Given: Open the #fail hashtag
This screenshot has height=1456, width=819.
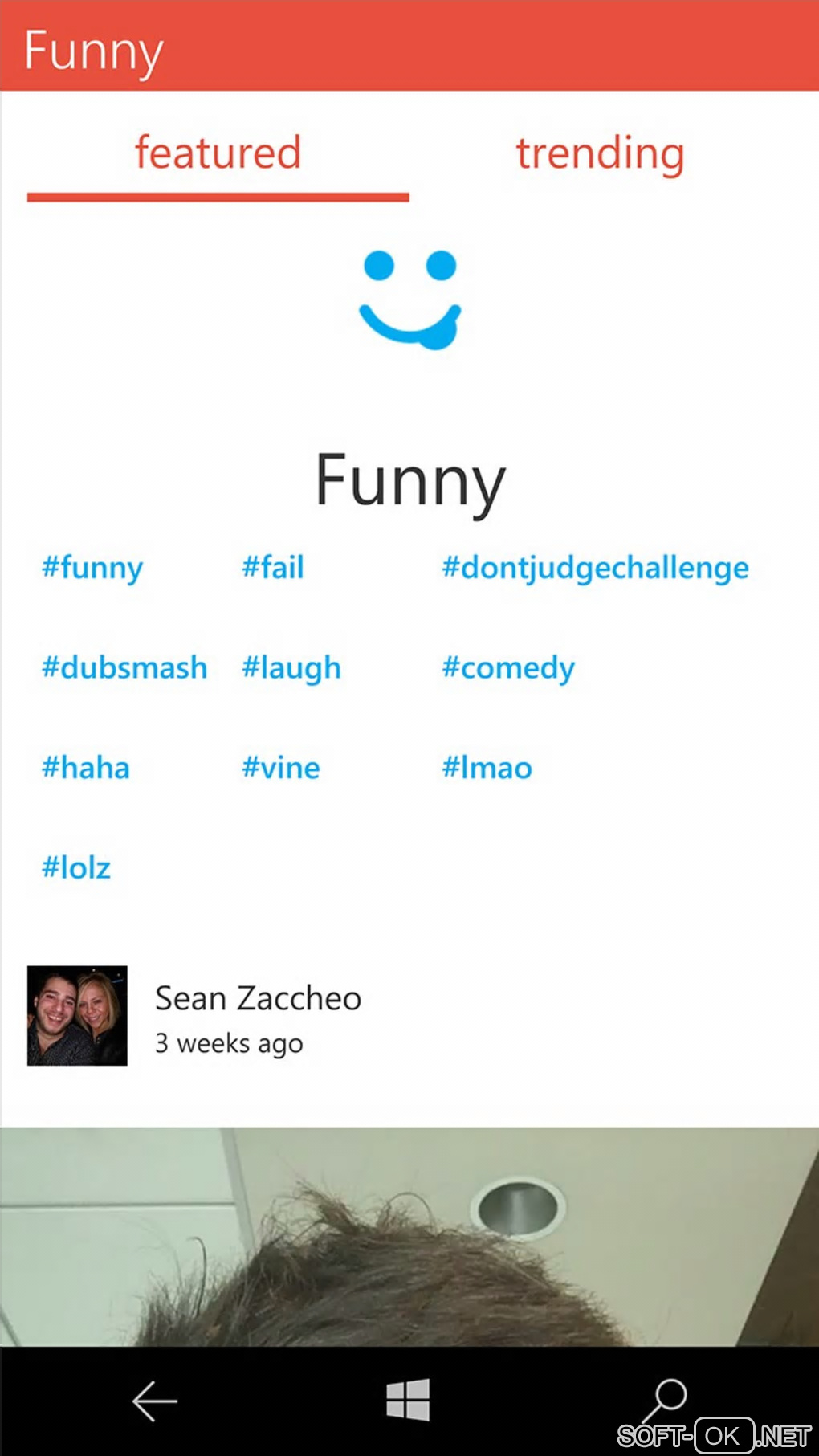Looking at the screenshot, I should coord(273,568).
